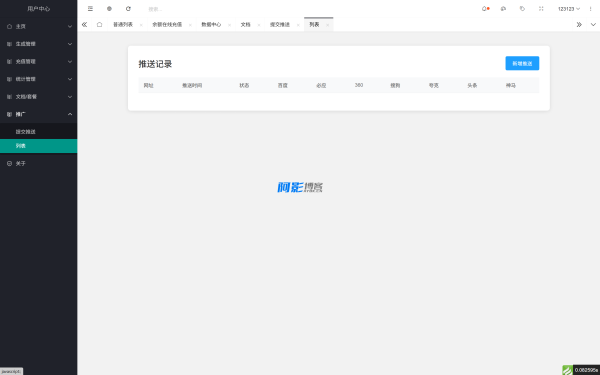Switch to the 数据中心 tab
The width and height of the screenshot is (600, 375).
211,24
